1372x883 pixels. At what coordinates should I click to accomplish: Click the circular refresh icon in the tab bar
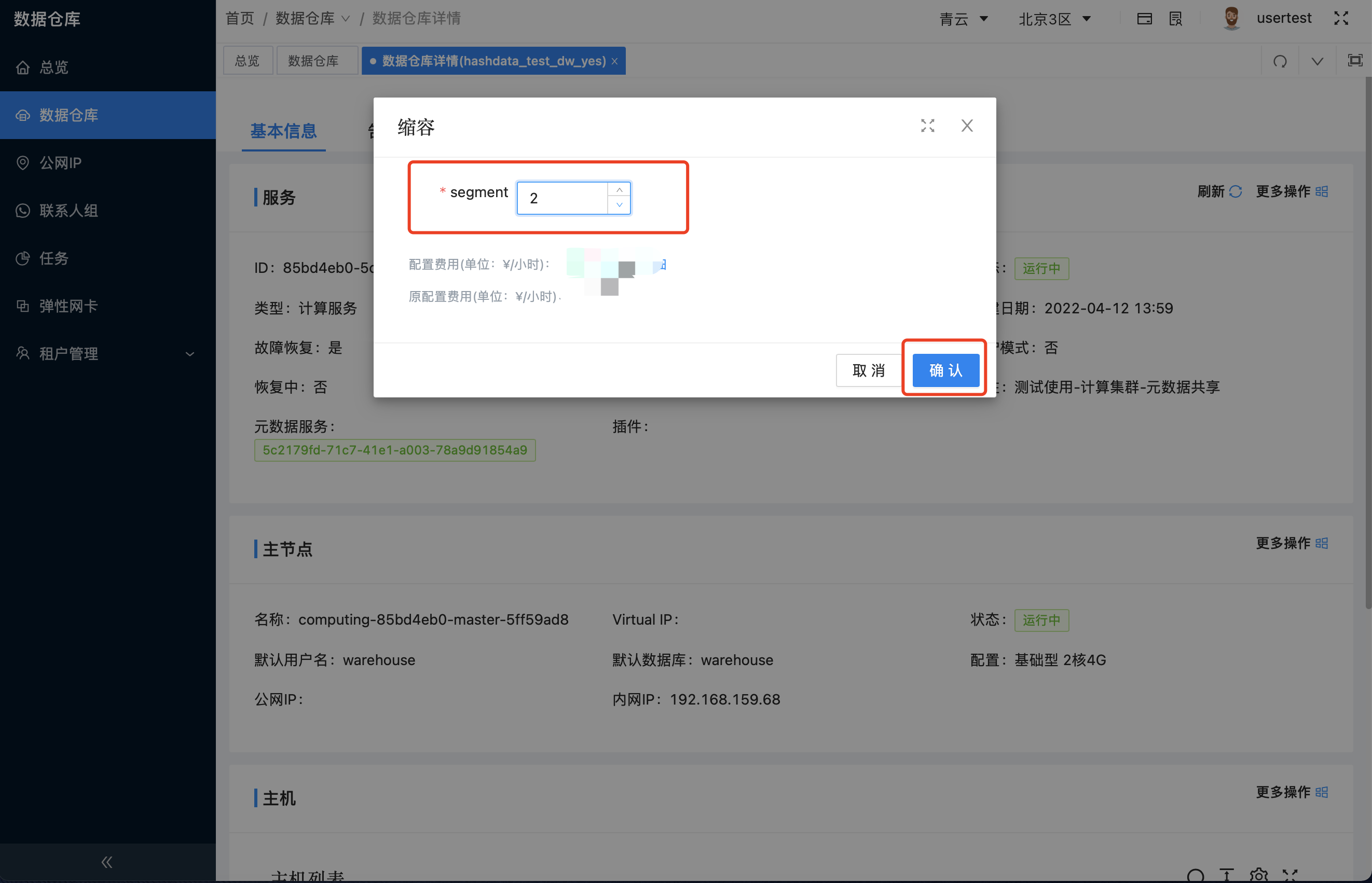pyautogui.click(x=1279, y=60)
